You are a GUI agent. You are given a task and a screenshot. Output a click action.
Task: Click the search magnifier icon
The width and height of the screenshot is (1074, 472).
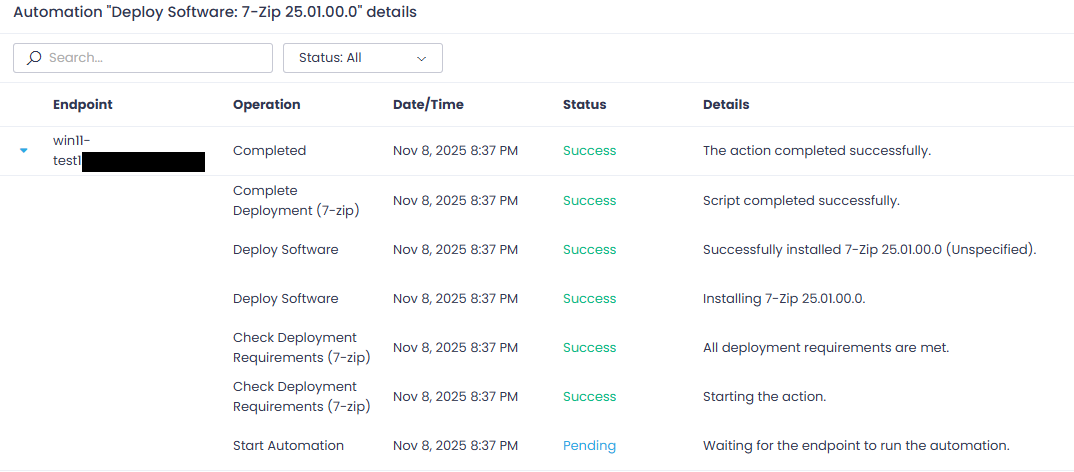pos(34,58)
